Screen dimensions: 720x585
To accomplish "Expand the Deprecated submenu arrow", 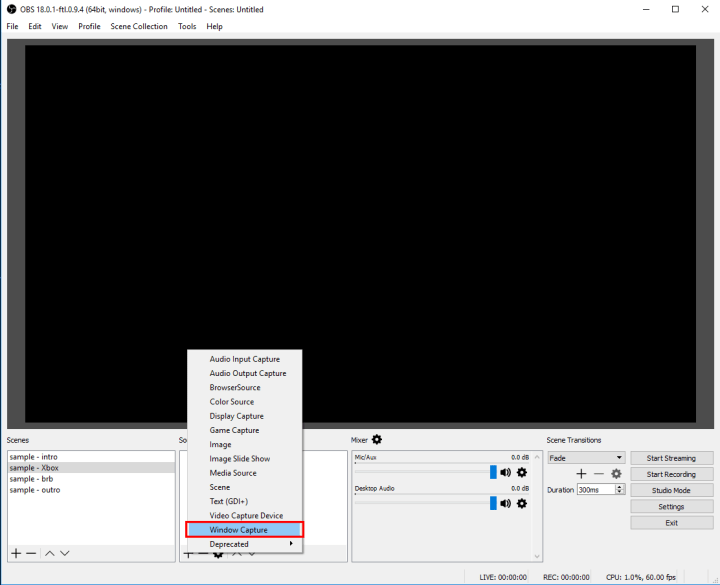I will [x=291, y=544].
